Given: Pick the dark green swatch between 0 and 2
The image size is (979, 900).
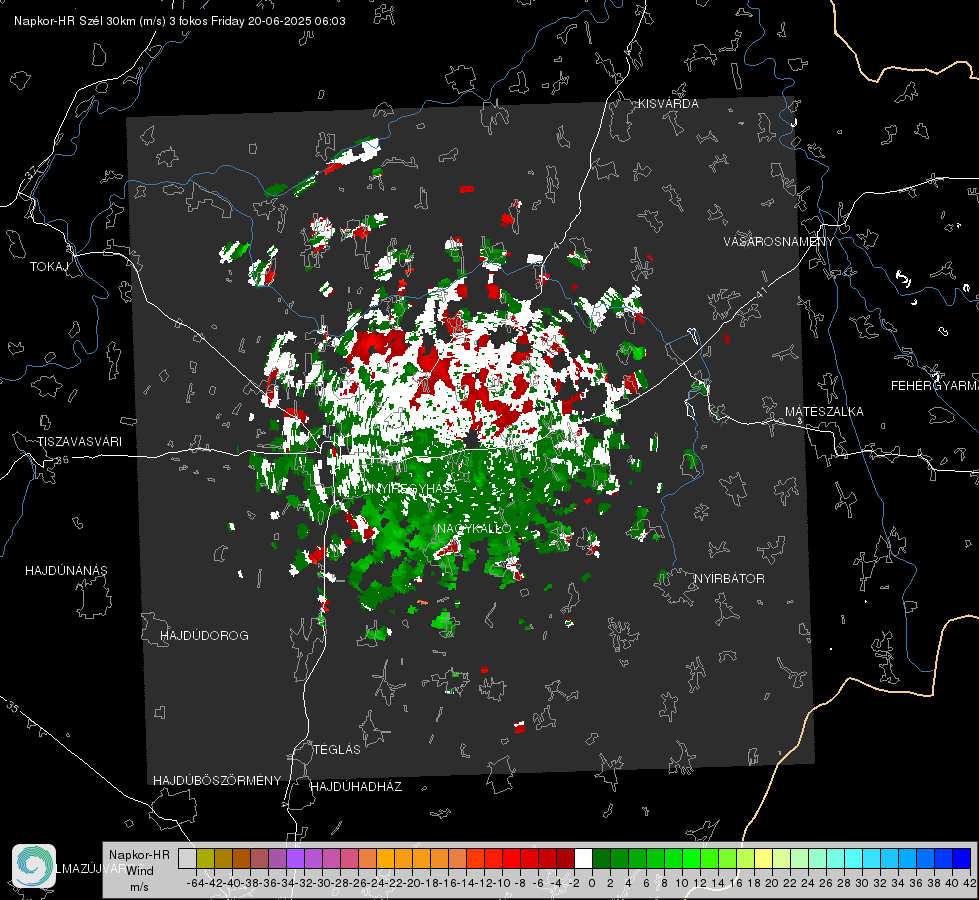Looking at the screenshot, I should point(601,858).
